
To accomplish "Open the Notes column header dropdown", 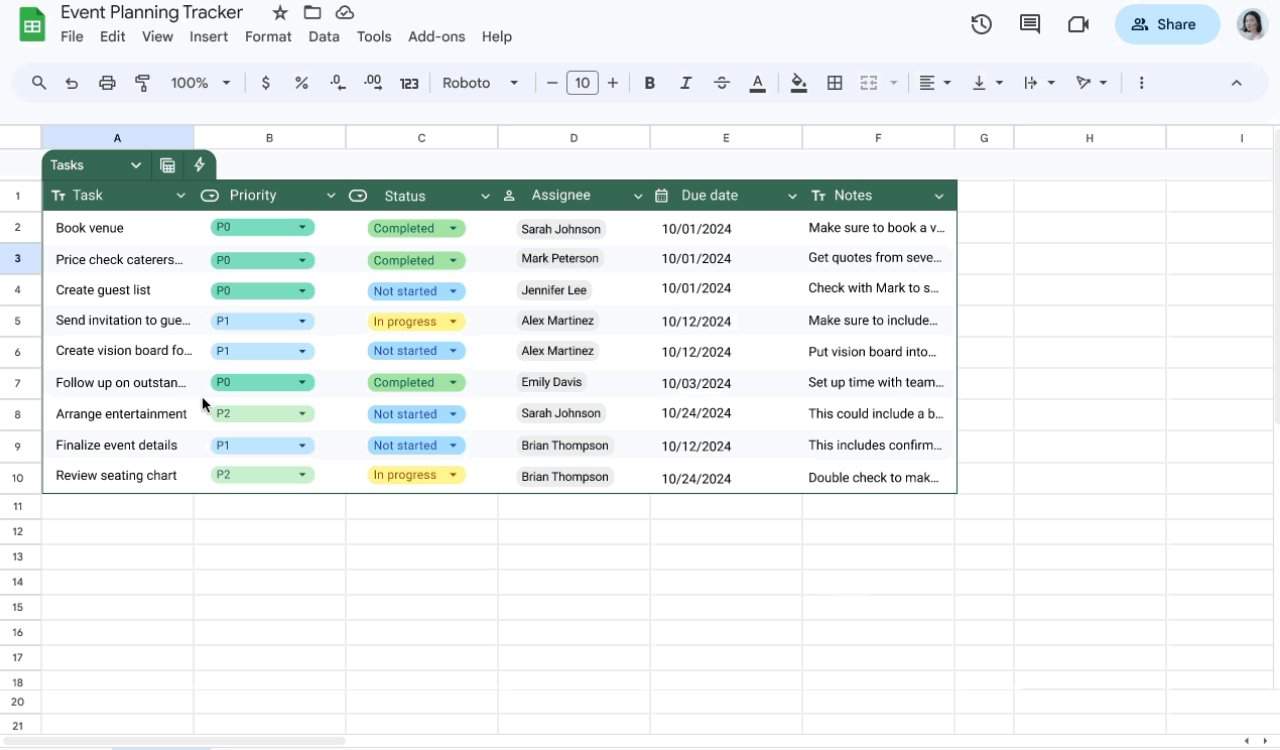I will (x=939, y=196).
